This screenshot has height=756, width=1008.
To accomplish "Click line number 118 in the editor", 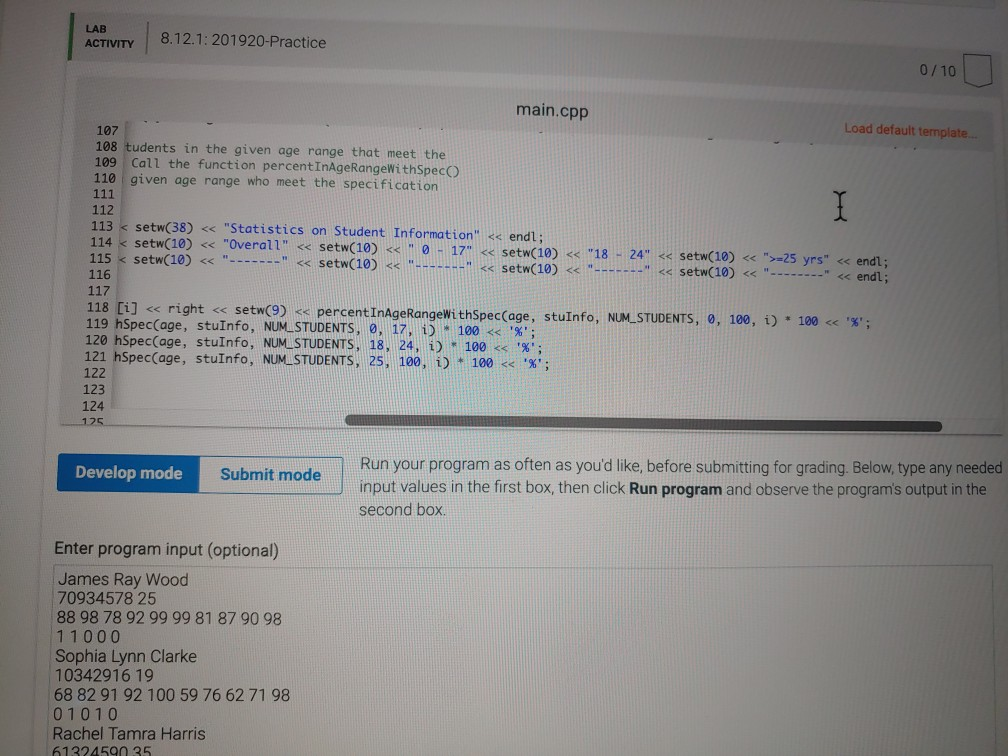I will pos(97,307).
